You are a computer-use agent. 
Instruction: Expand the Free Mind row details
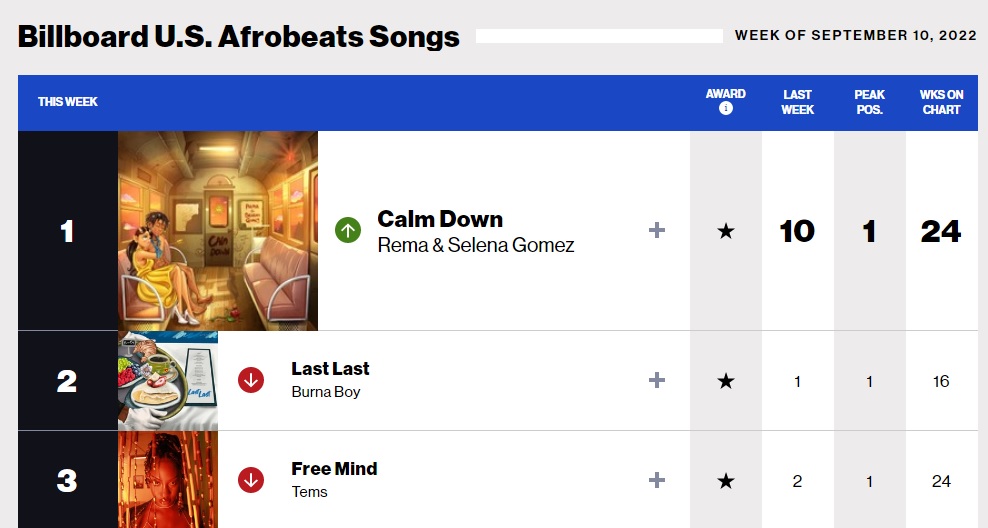(657, 480)
